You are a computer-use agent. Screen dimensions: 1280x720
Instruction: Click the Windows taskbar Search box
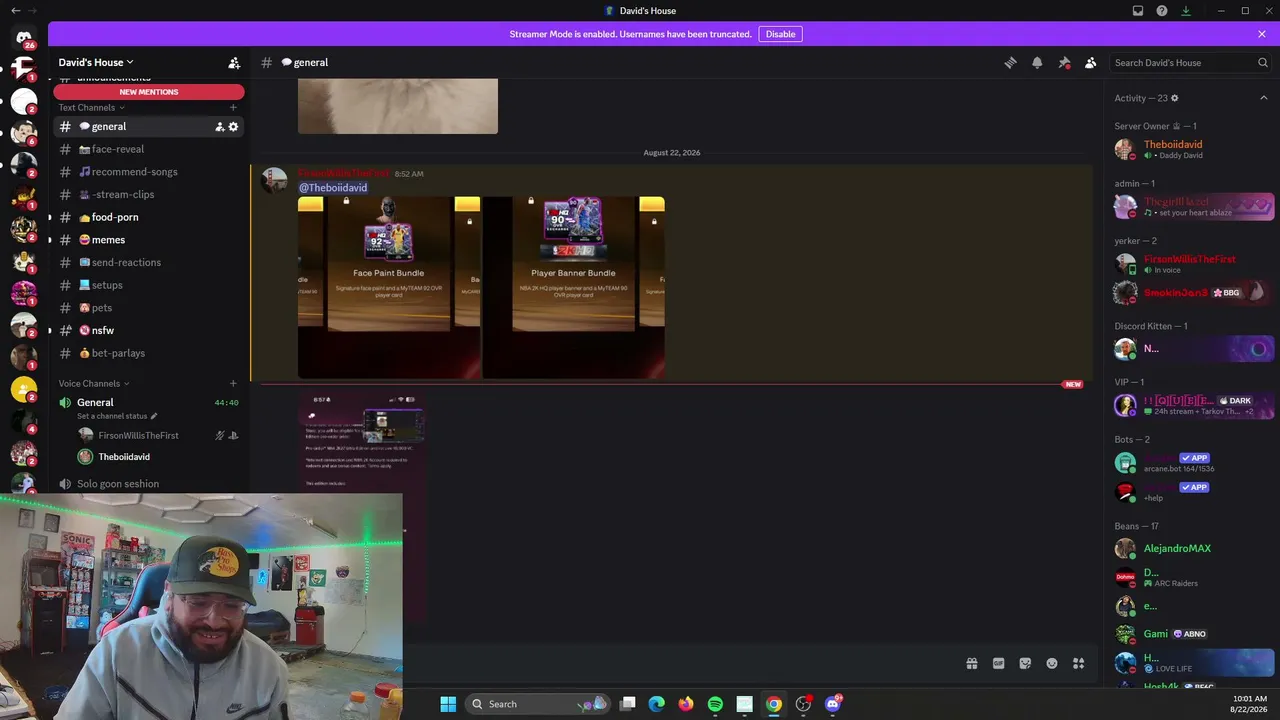[x=539, y=704]
